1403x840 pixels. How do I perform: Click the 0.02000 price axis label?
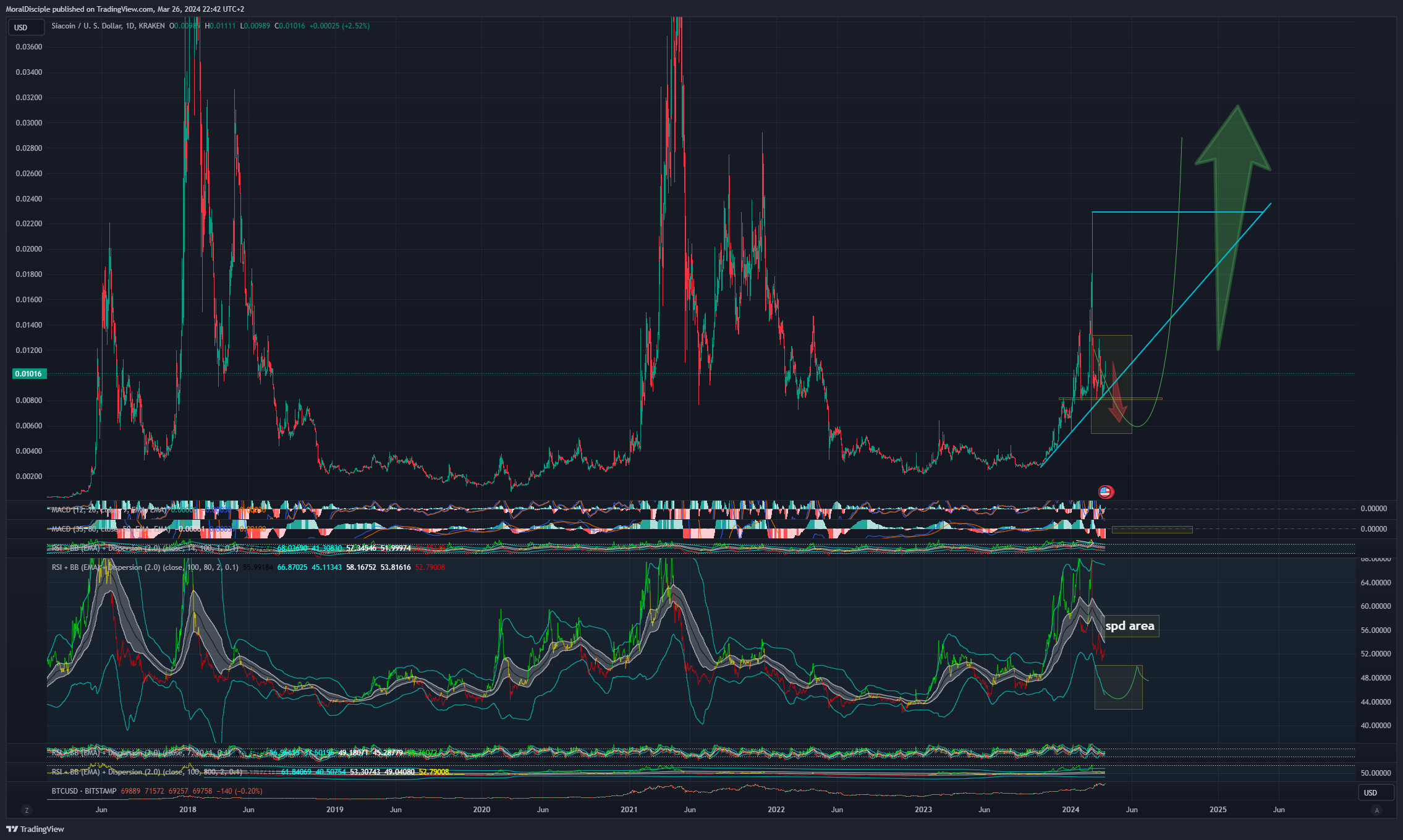[x=29, y=249]
